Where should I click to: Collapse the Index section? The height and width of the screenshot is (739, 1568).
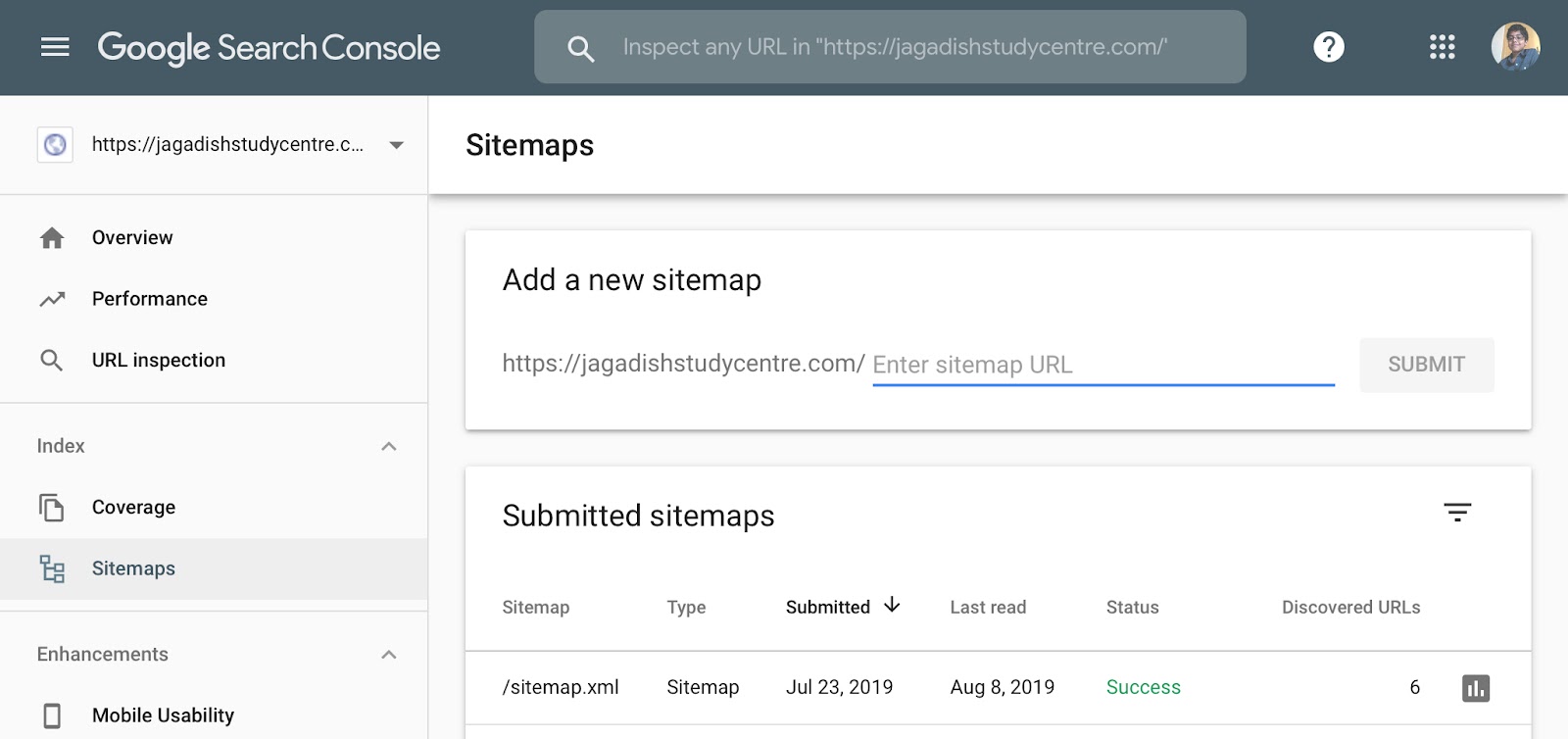point(389,447)
